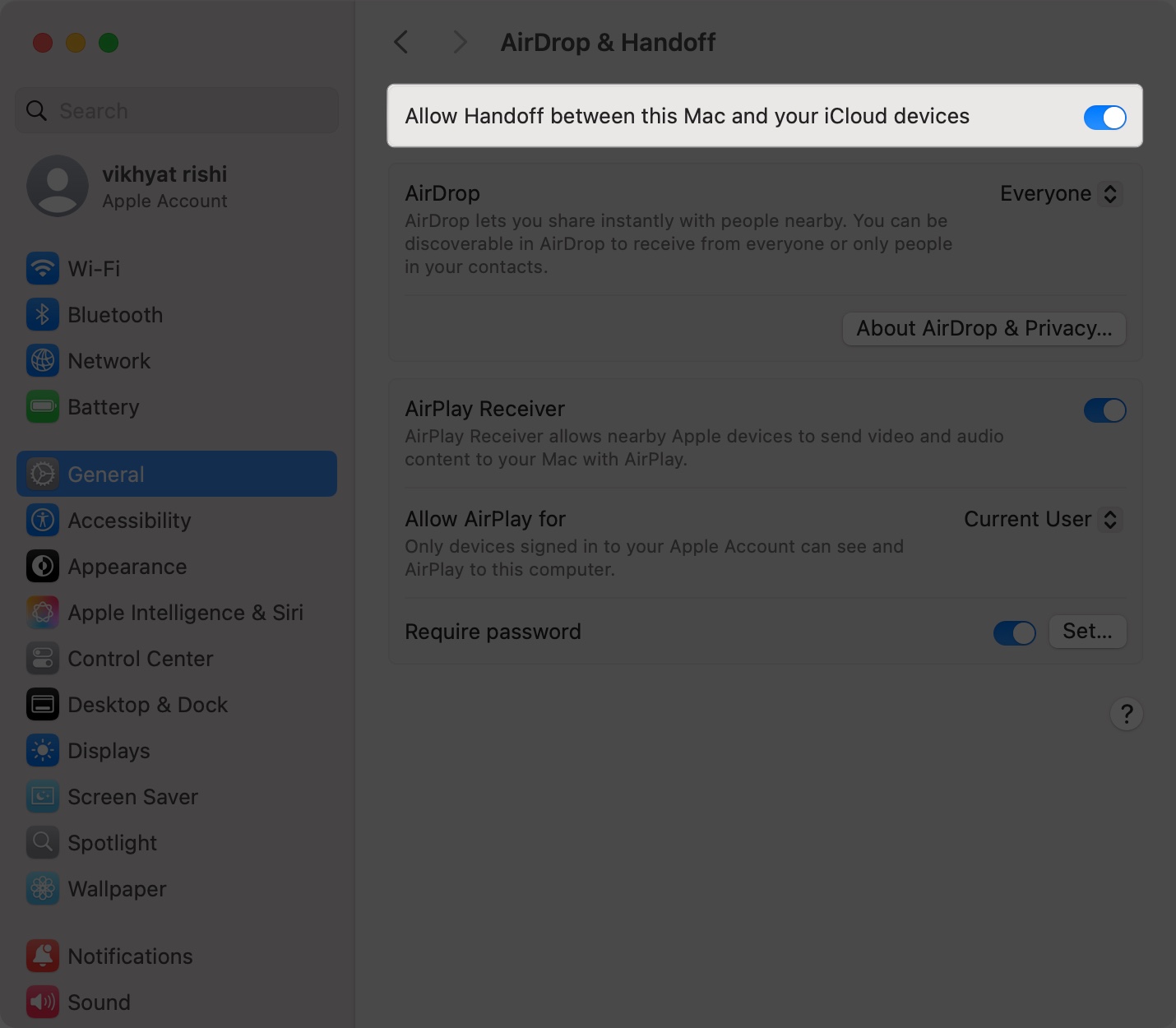Open Accessibility settings

coord(129,520)
